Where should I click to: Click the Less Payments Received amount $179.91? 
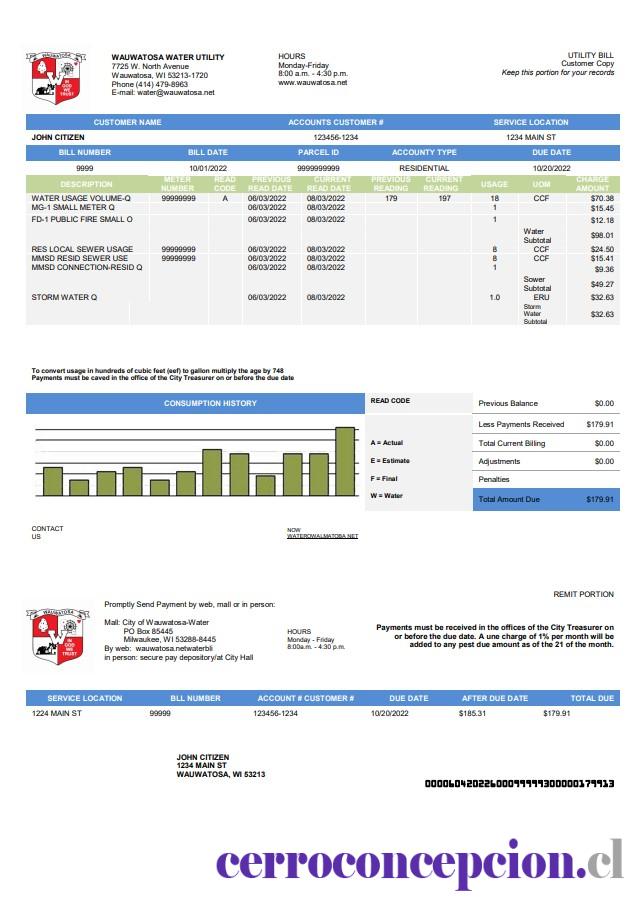tap(600, 424)
